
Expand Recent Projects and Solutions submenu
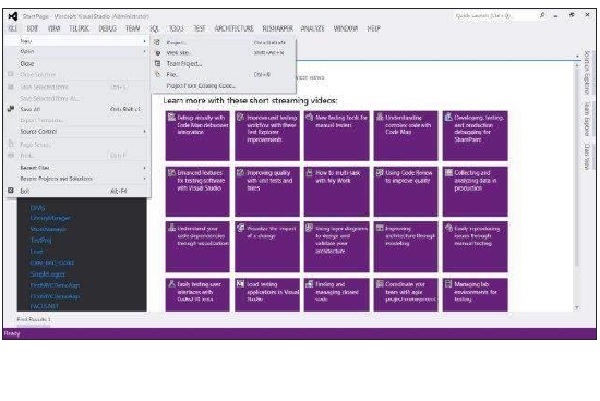pos(78,179)
